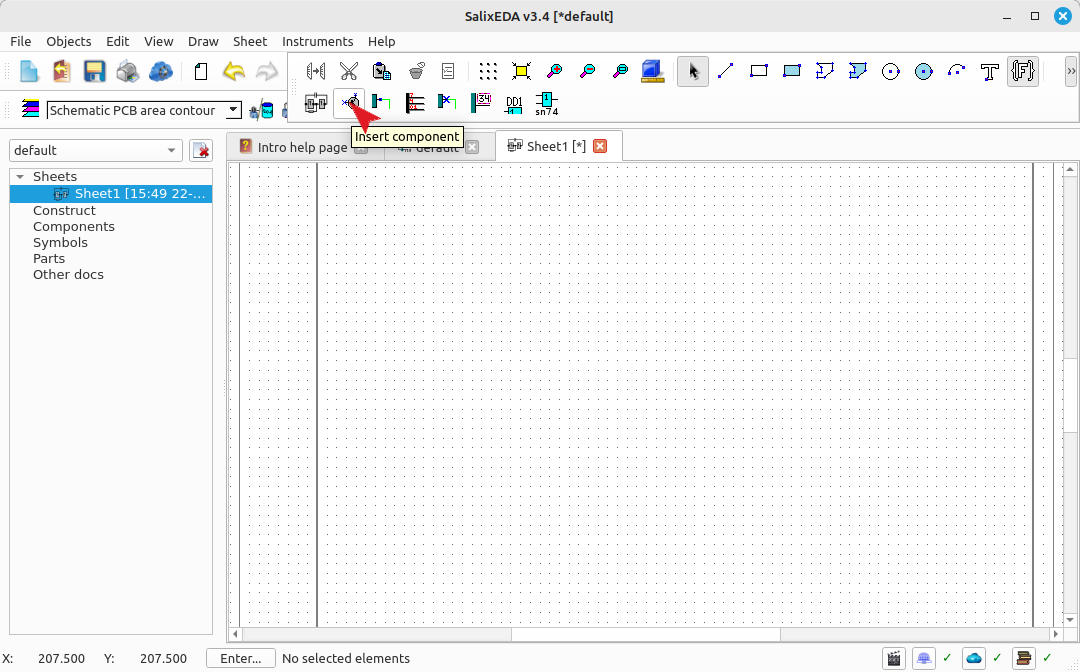Click the stacked books status bar button
This screenshot has height=672, width=1080.
(x=1024, y=658)
